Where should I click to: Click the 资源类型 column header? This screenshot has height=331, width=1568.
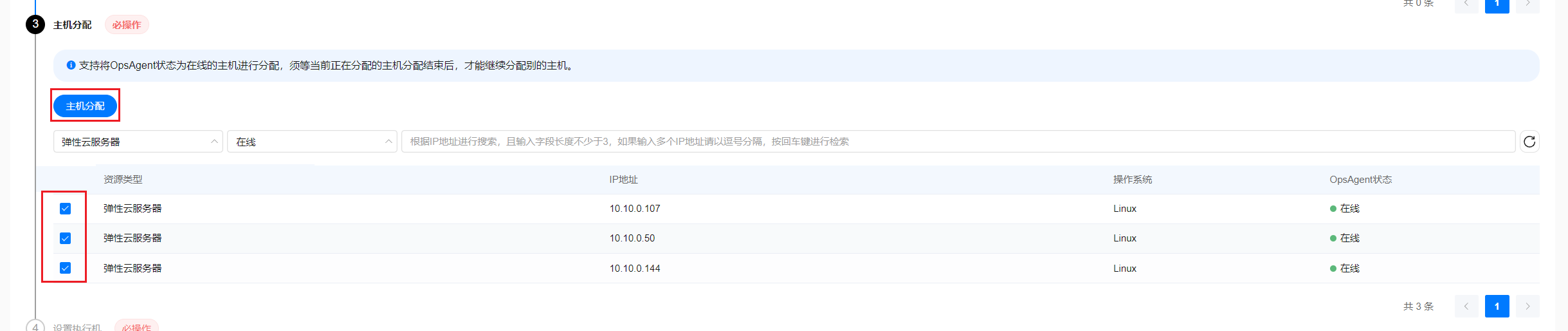point(123,180)
